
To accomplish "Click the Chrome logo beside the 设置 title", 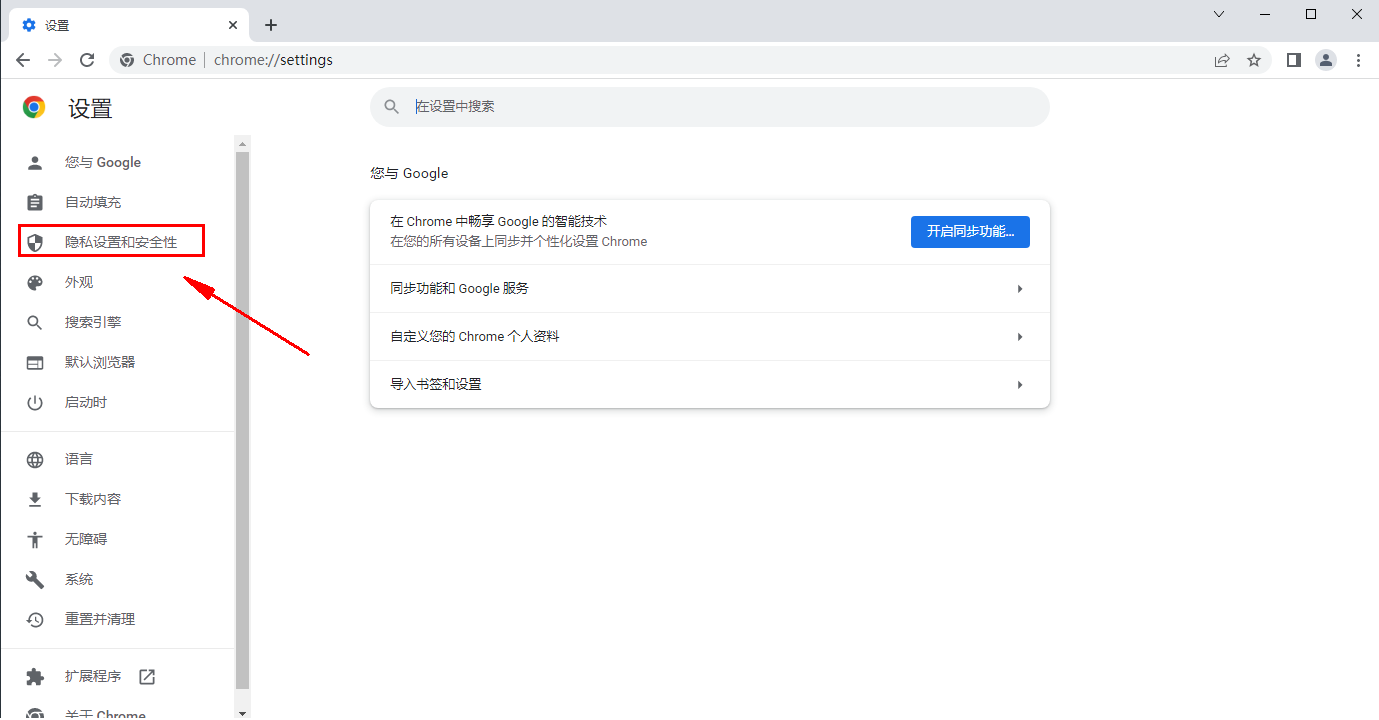I will [x=35, y=108].
